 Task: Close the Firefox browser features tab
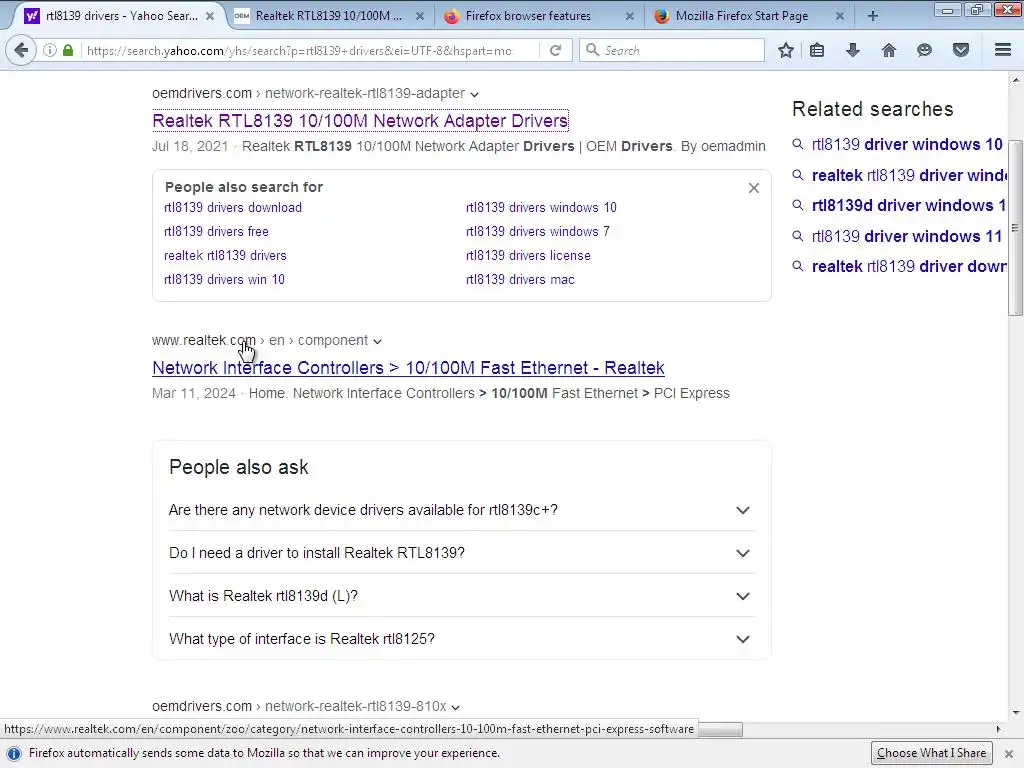tap(630, 16)
